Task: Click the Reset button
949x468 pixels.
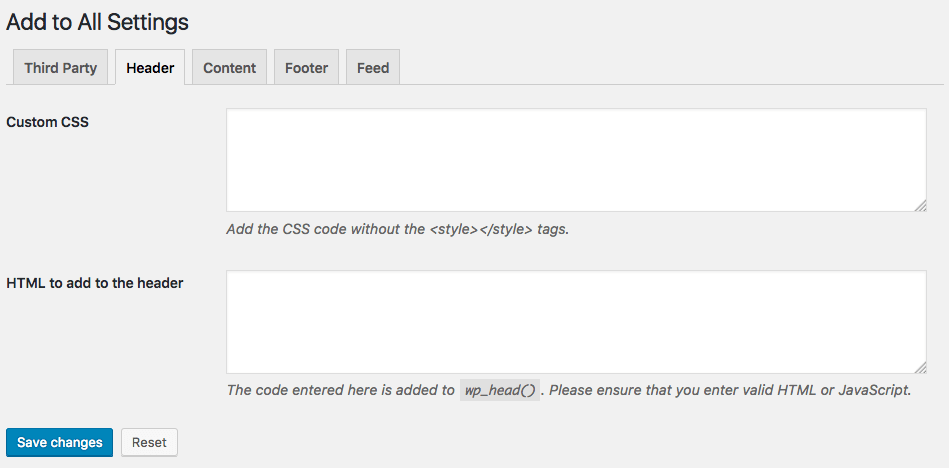Action: (x=149, y=443)
